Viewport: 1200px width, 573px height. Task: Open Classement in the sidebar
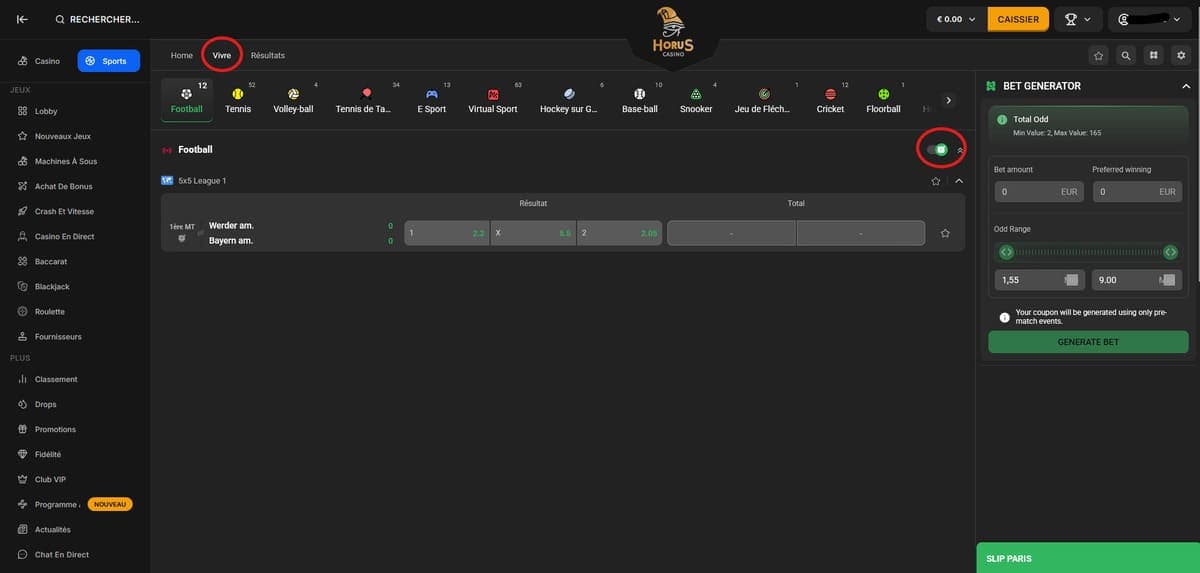pos(55,379)
